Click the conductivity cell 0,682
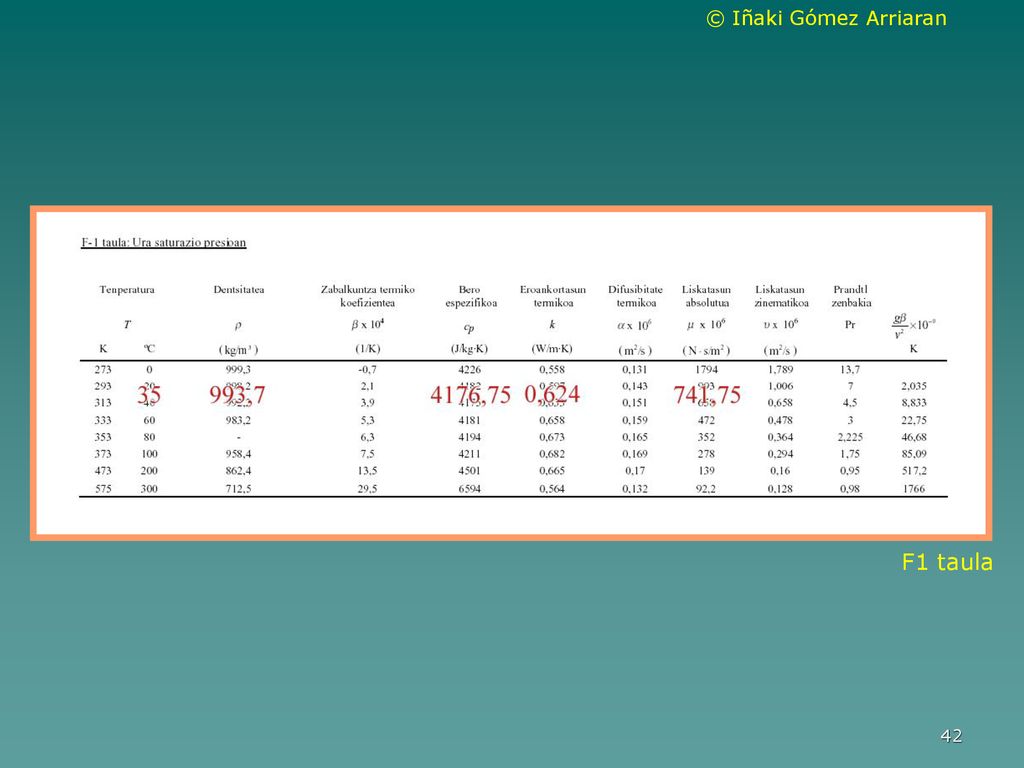The height and width of the screenshot is (768, 1024). [x=552, y=454]
